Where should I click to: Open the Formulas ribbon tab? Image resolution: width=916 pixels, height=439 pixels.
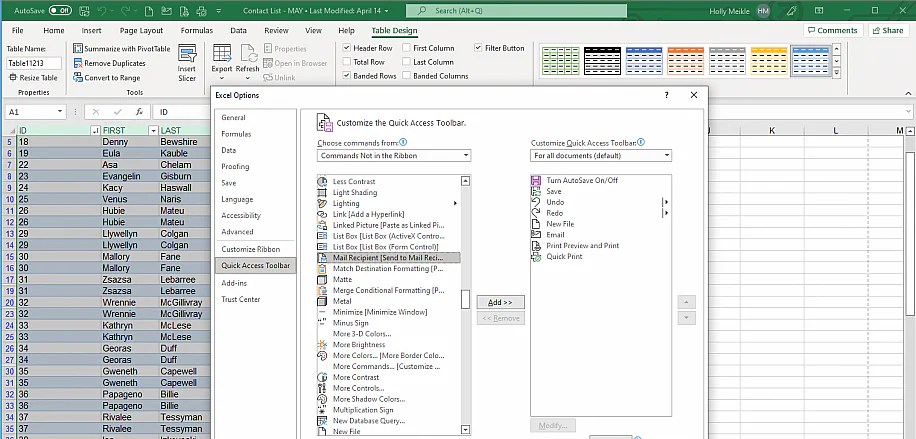click(x=197, y=30)
